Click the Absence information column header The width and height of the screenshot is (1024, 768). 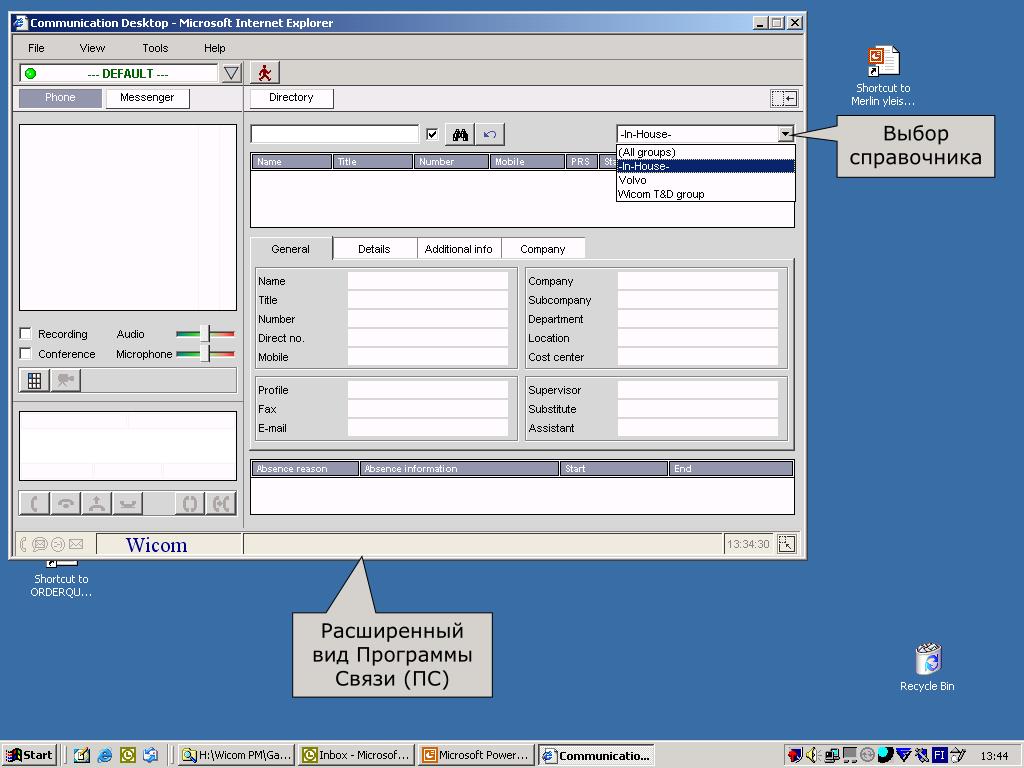[460, 468]
